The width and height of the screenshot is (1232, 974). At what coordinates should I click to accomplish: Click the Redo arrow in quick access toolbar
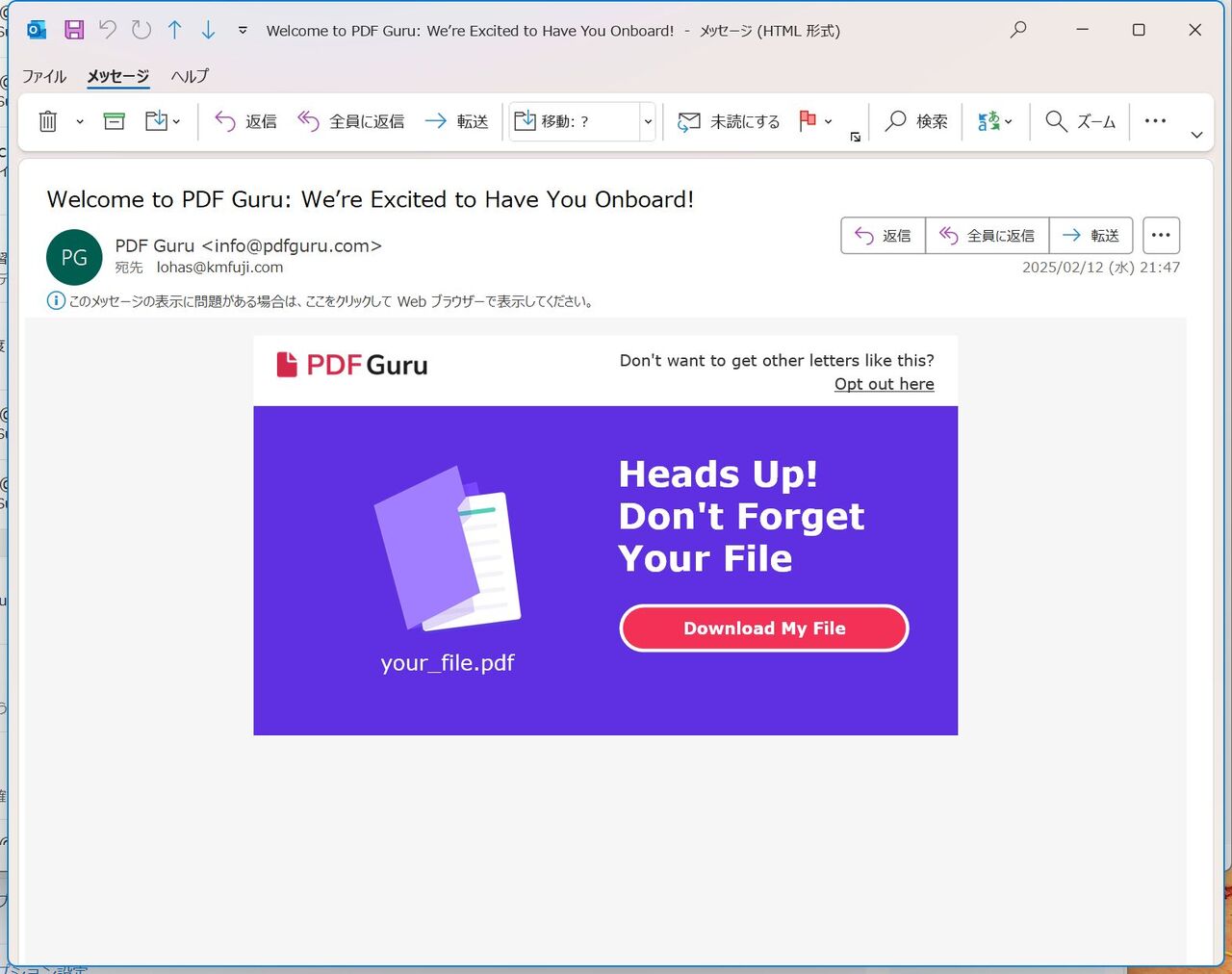(x=141, y=30)
